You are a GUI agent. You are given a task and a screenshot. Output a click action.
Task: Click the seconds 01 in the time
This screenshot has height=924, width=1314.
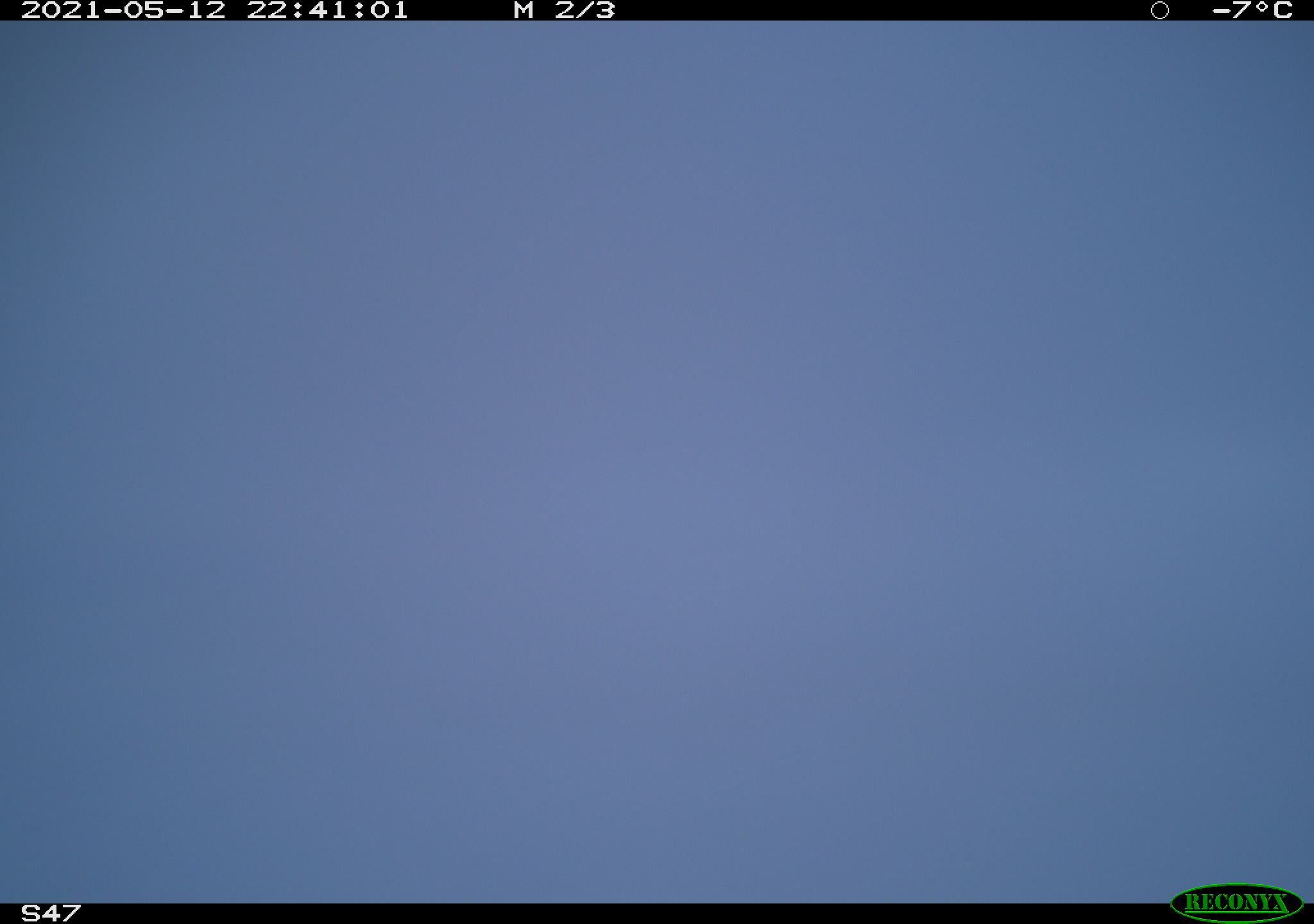coord(389,10)
